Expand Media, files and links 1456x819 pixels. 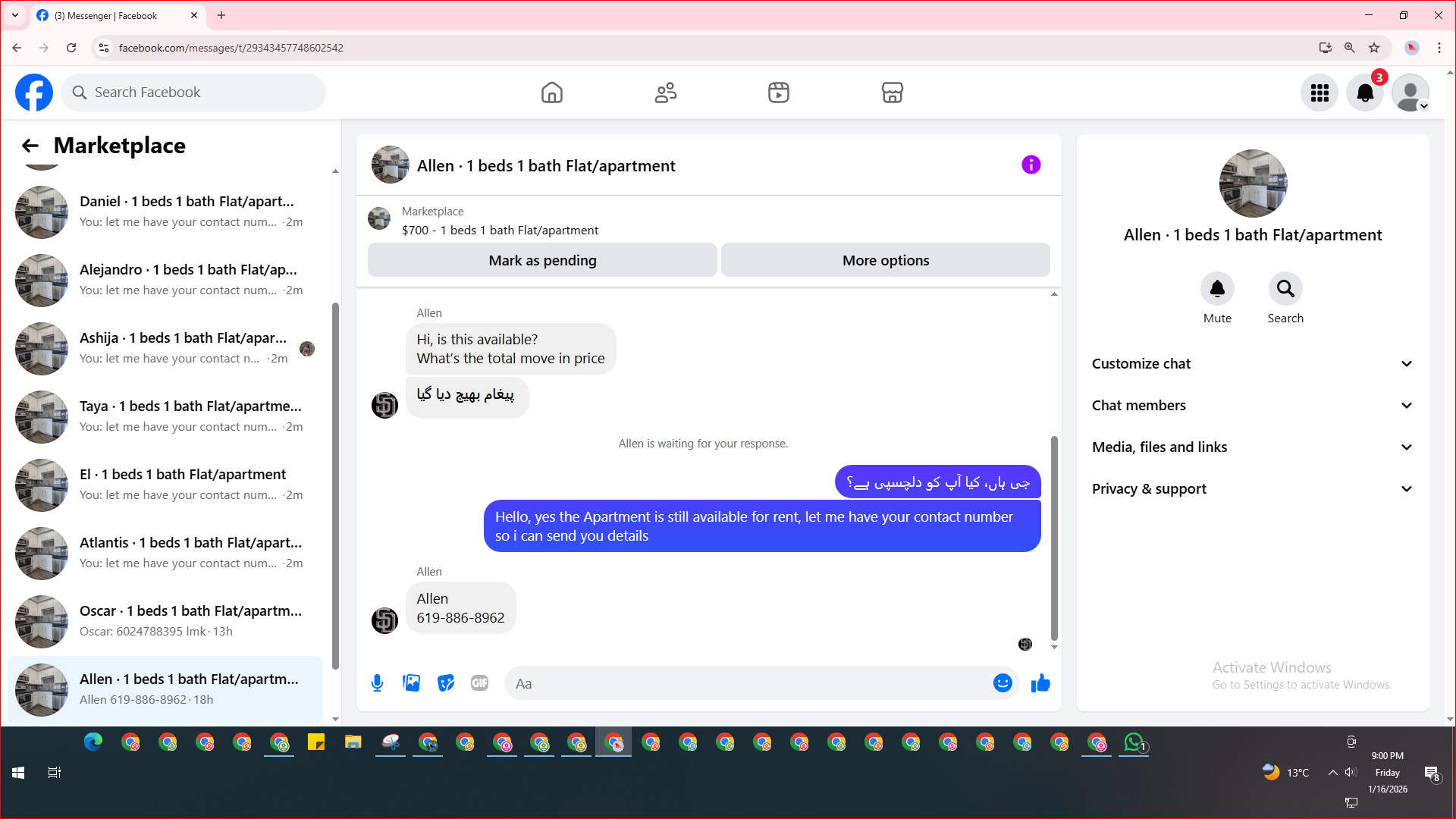click(1253, 447)
